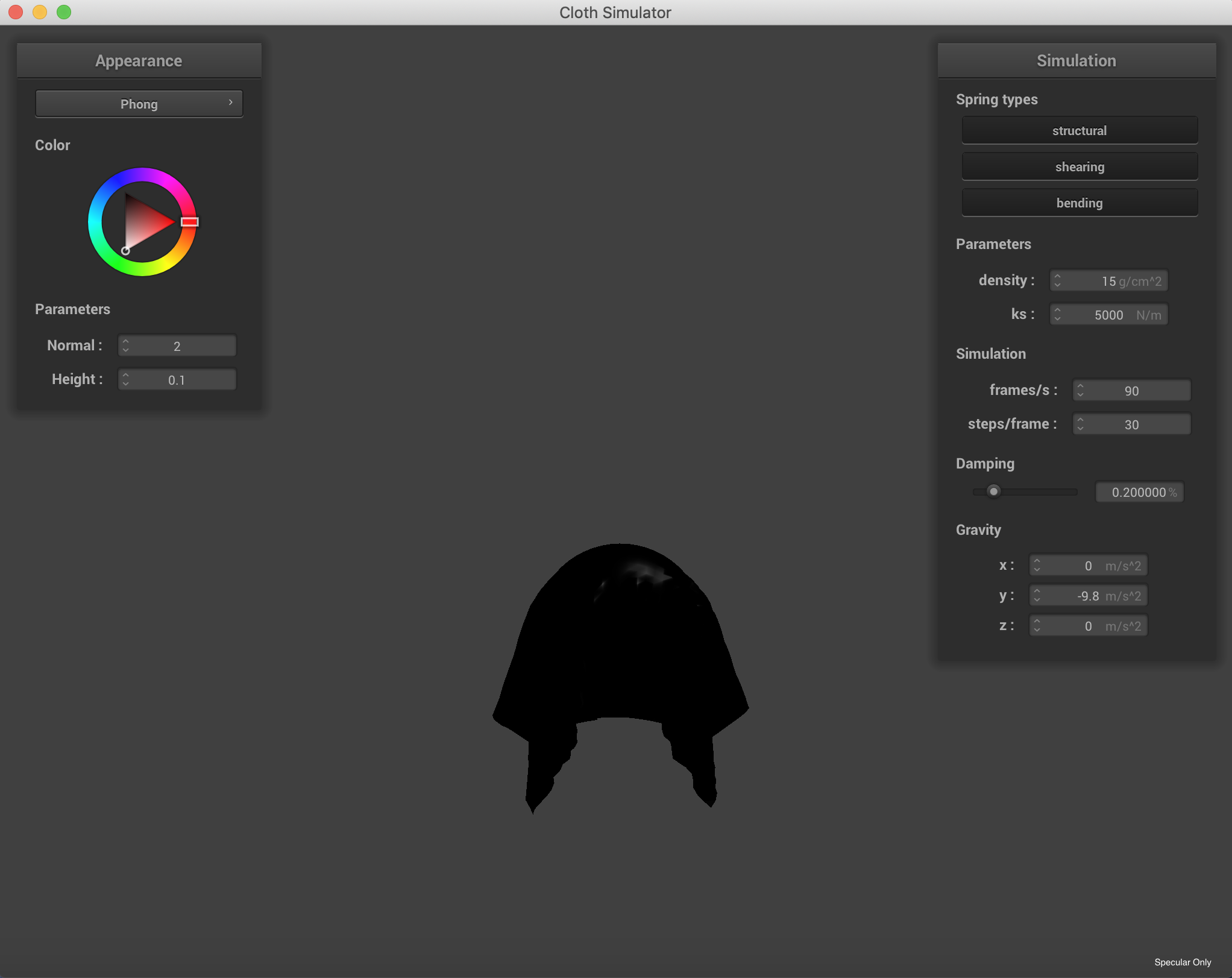
Task: Click the Damping slider handle
Action: tap(994, 491)
